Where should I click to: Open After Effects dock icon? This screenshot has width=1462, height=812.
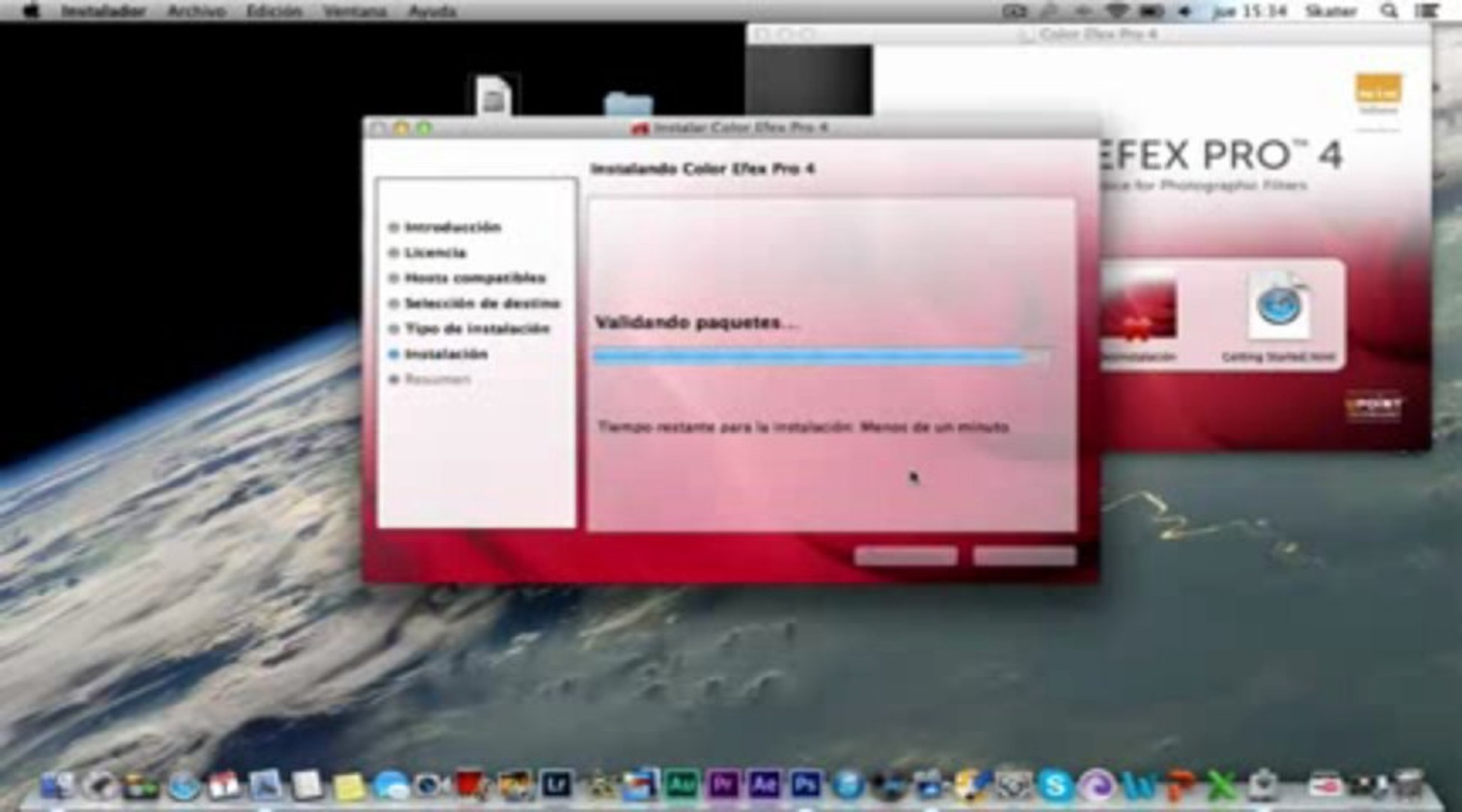tap(764, 786)
